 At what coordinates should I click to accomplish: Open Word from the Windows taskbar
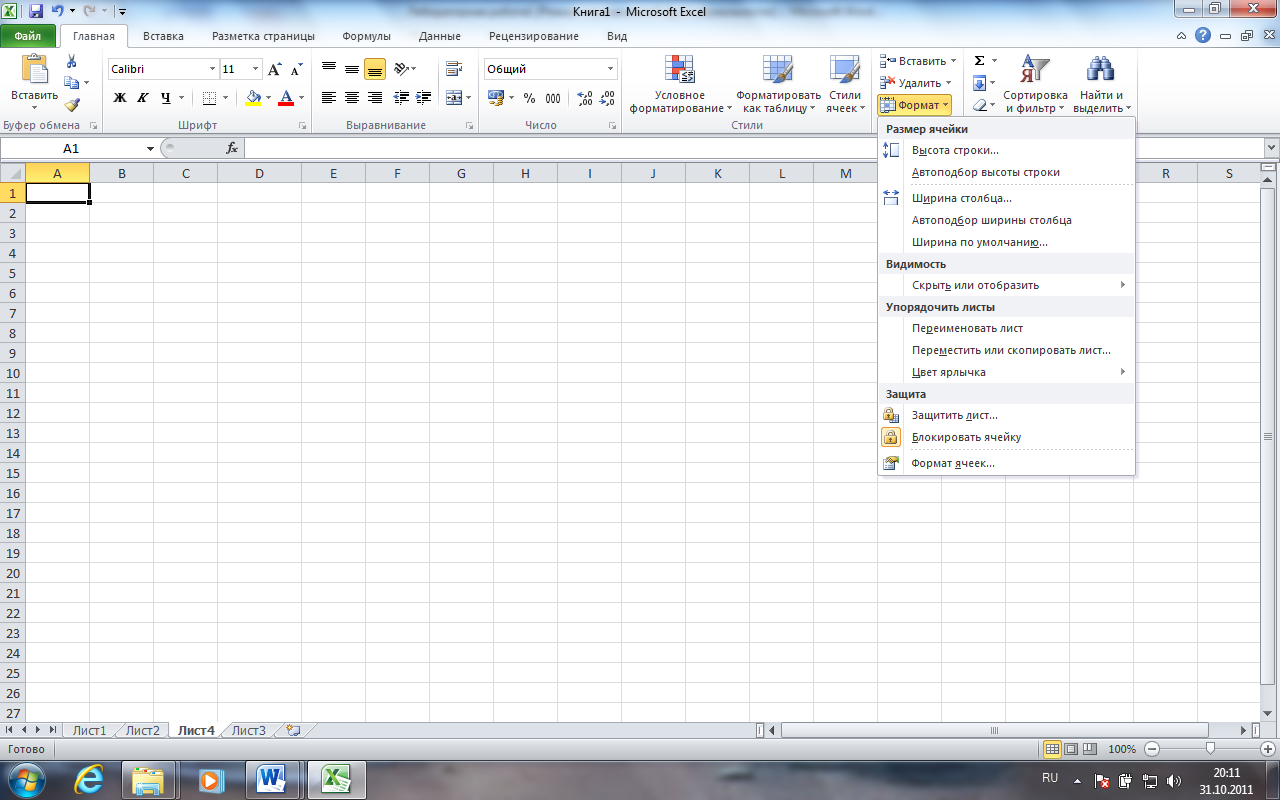[x=273, y=779]
